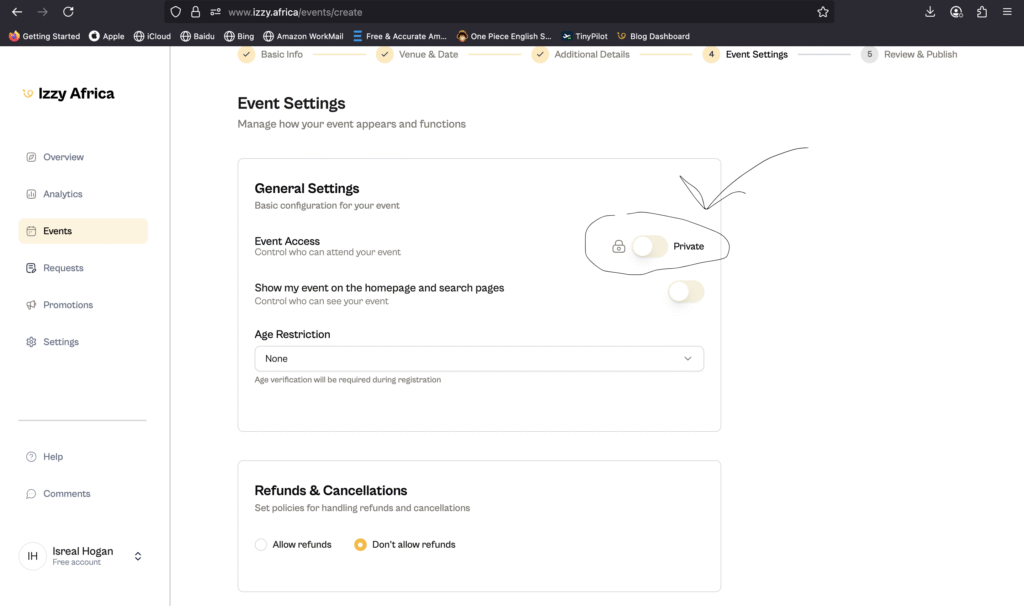Open Requests icon in sidebar
The image size is (1024, 606).
pyautogui.click(x=32, y=268)
